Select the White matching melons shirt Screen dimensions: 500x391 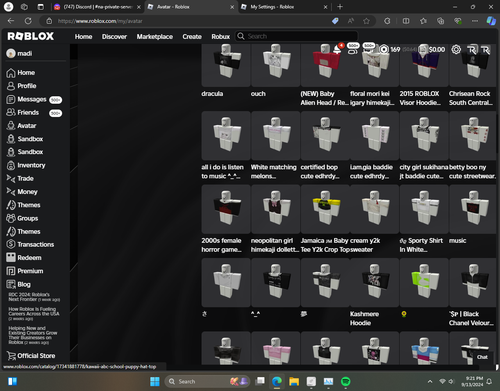[275, 136]
